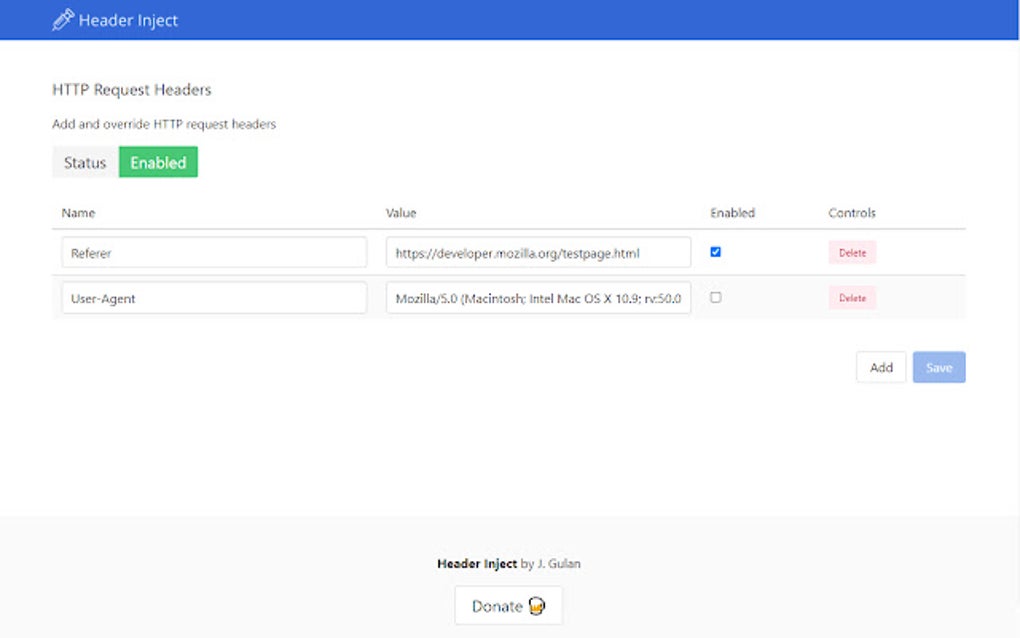Save the header changes
Image resolution: width=1020 pixels, height=638 pixels.
click(x=938, y=368)
